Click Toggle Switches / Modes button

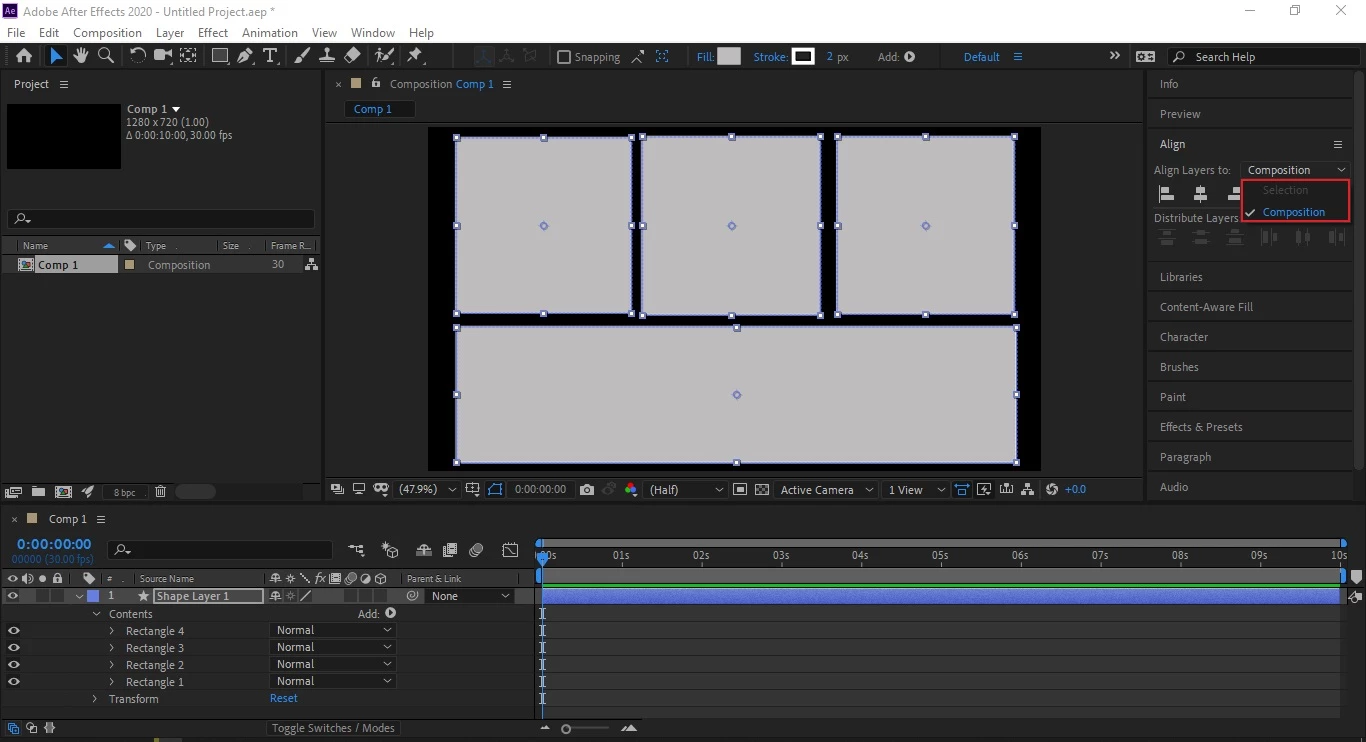pyautogui.click(x=333, y=728)
